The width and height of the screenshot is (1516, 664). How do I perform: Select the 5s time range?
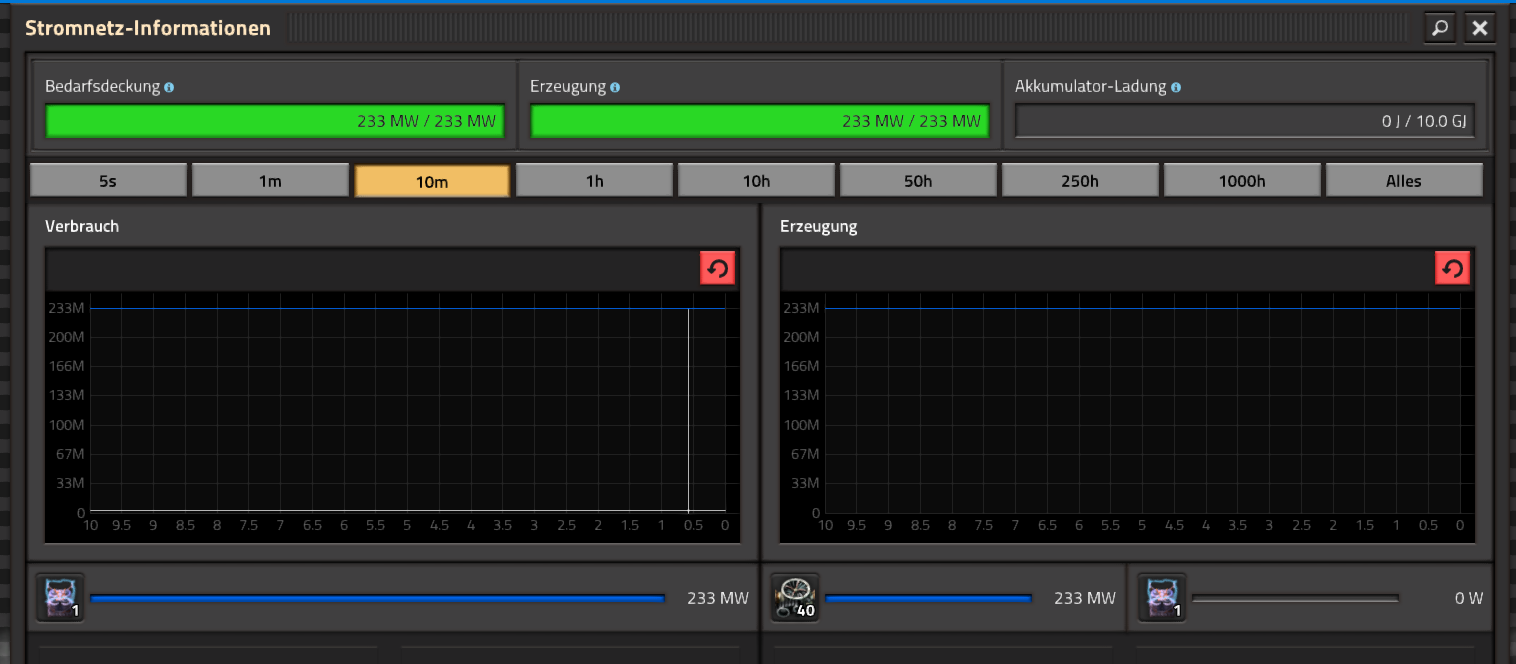(x=108, y=181)
